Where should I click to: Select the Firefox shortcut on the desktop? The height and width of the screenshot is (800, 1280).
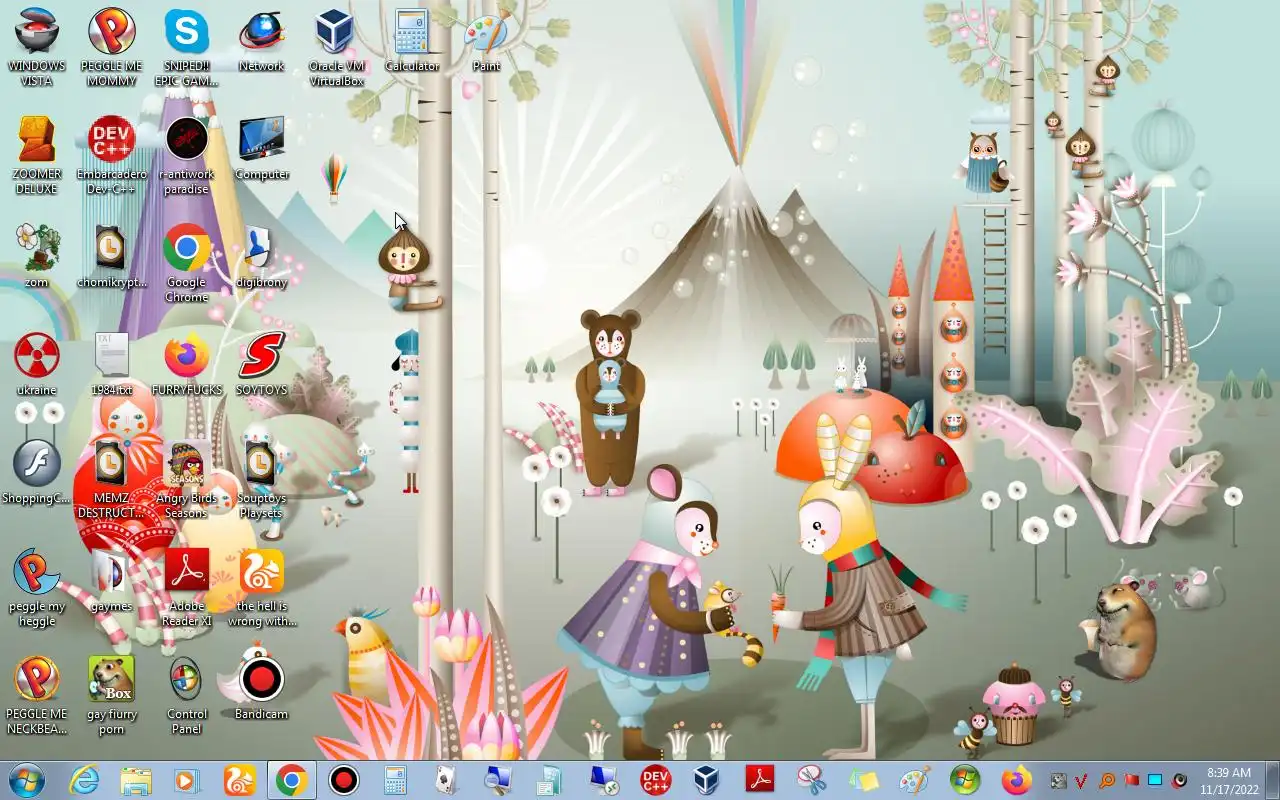click(x=186, y=365)
